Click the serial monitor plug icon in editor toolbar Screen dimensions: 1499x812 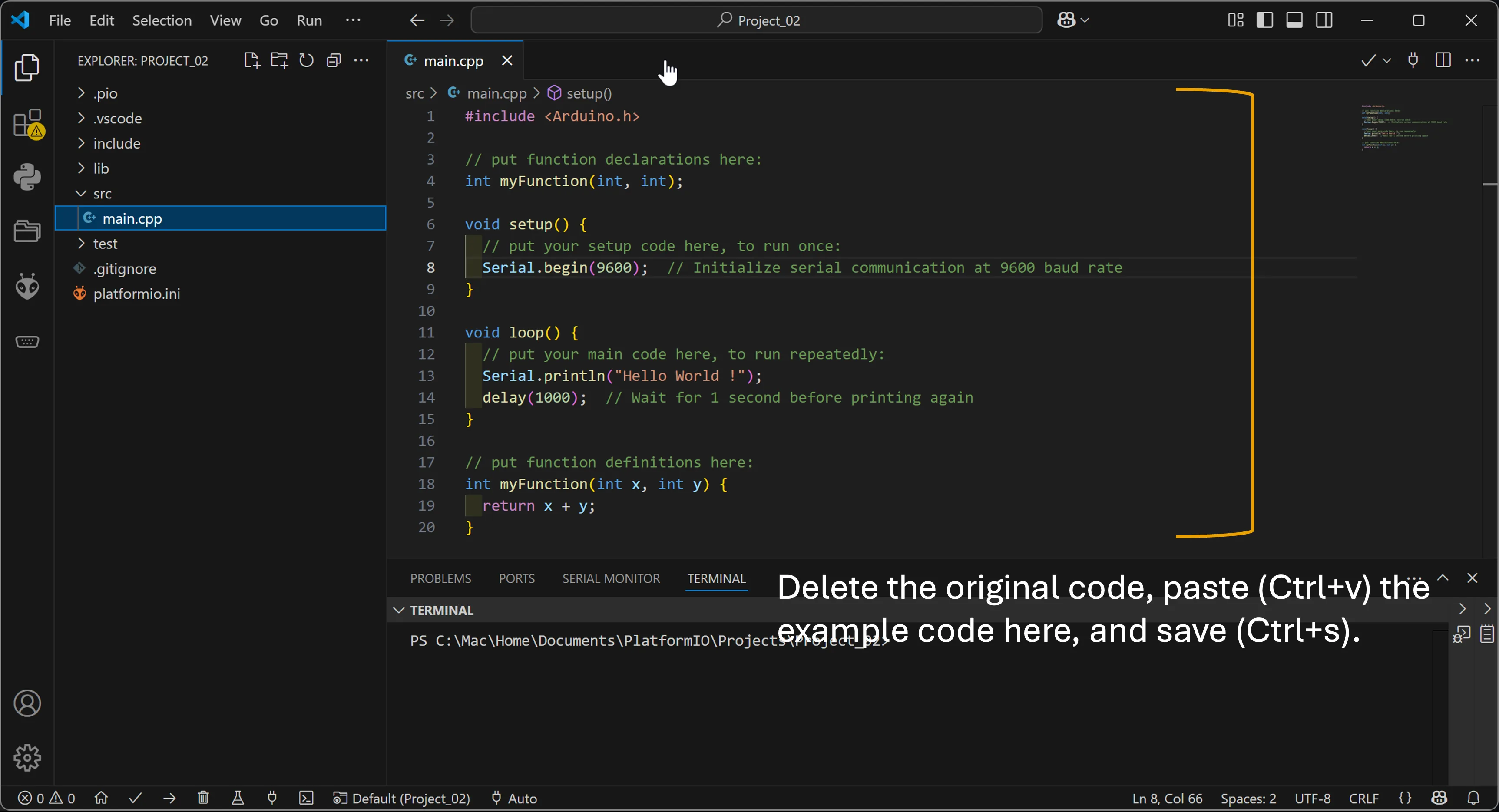1413,60
